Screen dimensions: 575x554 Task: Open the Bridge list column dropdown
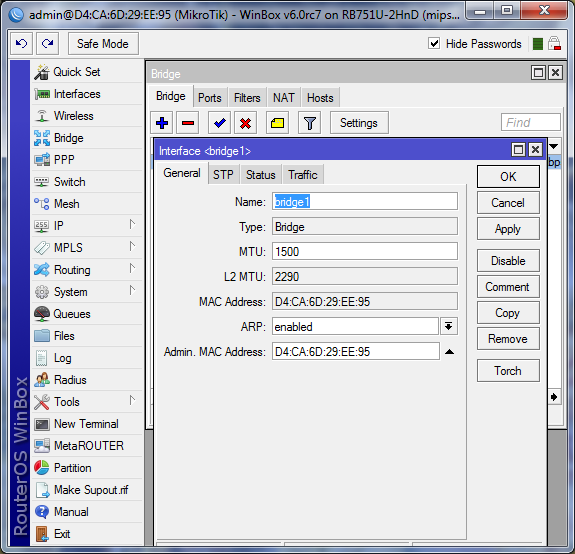pyautogui.click(x=554, y=147)
